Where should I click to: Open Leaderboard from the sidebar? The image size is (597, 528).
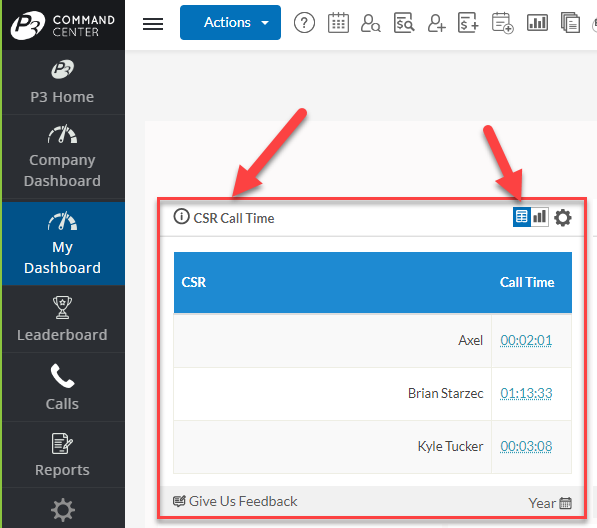point(62,319)
